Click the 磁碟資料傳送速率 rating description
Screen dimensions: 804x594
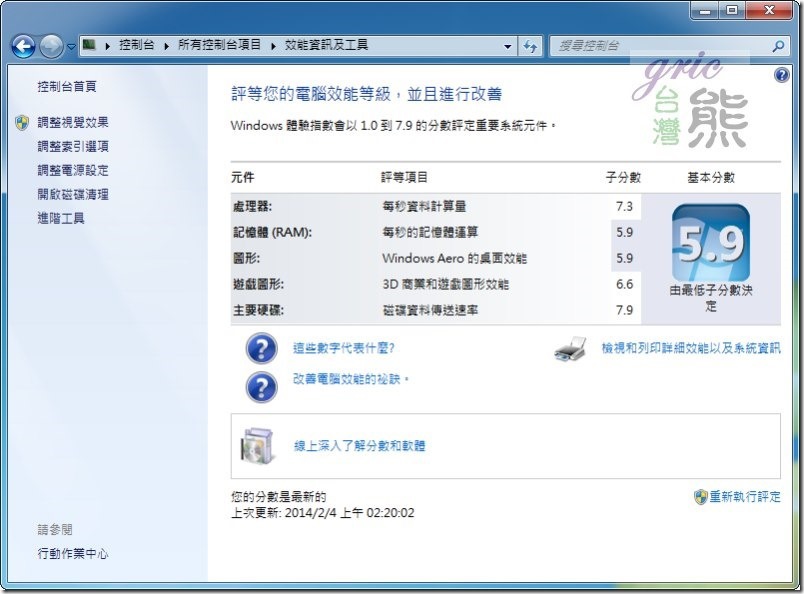pyautogui.click(x=430, y=310)
